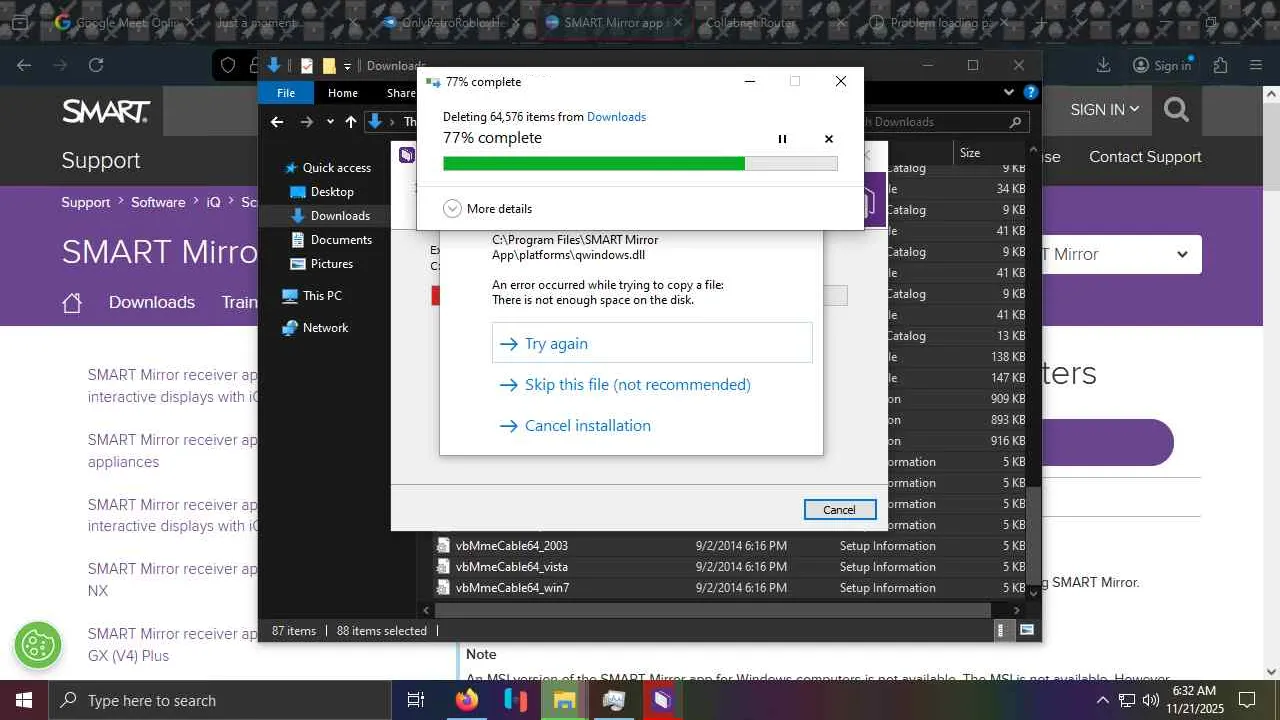Click the Search Downloads field
The width and height of the screenshot is (1280, 720).
coord(948,122)
